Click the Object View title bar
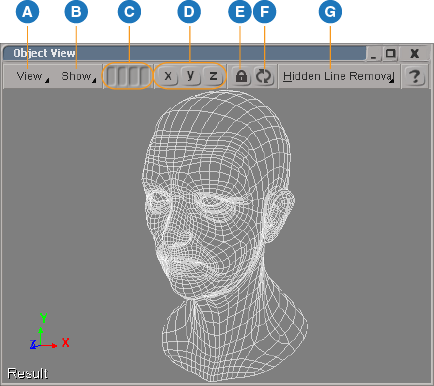Viewport: 434px width, 386px height. pos(184,53)
